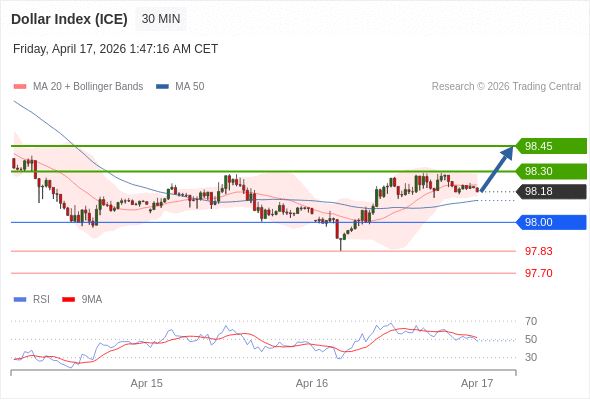Image resolution: width=590 pixels, height=400 pixels.
Task: Click the 98.30 resistance price tag
Action: tap(551, 171)
